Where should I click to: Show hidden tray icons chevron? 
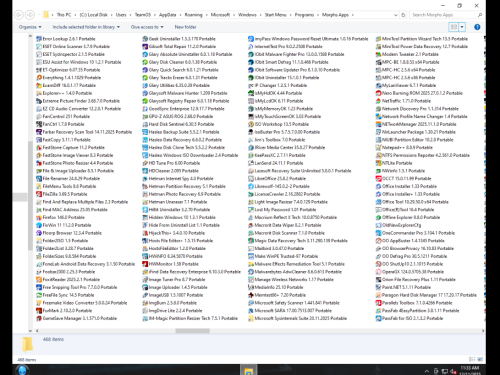tap(427, 371)
